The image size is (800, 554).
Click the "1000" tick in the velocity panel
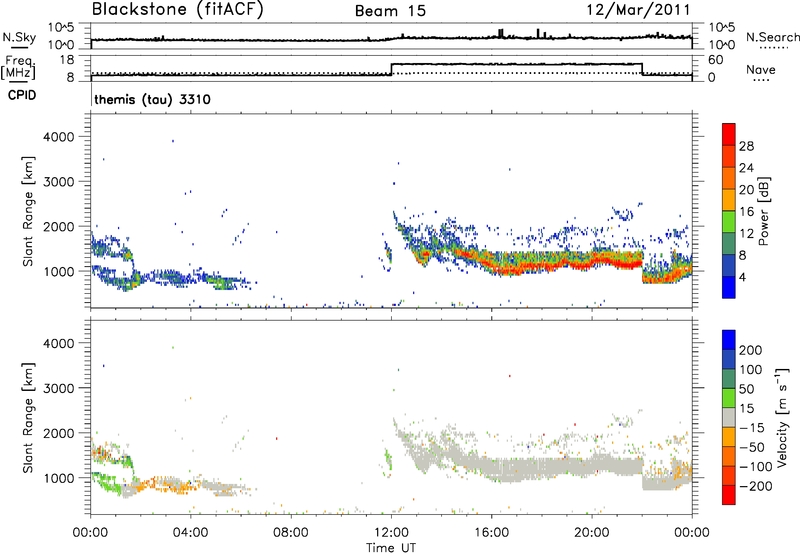click(x=58, y=478)
